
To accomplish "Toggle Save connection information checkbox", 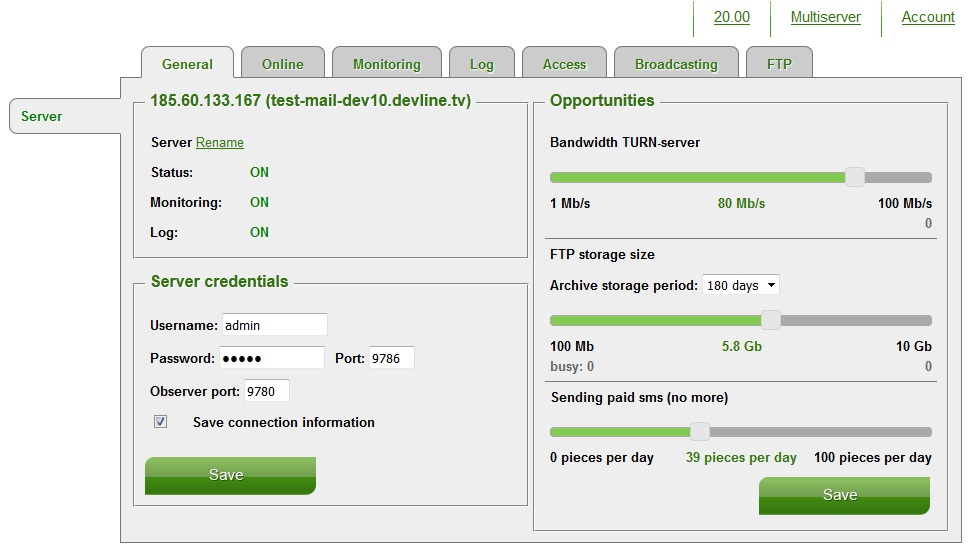I will click(161, 421).
